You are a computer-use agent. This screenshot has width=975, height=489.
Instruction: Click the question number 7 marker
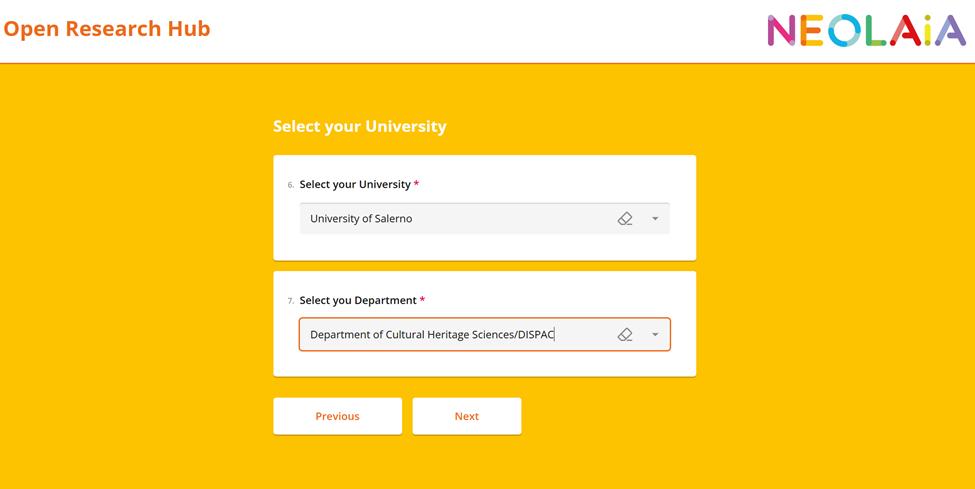290,301
